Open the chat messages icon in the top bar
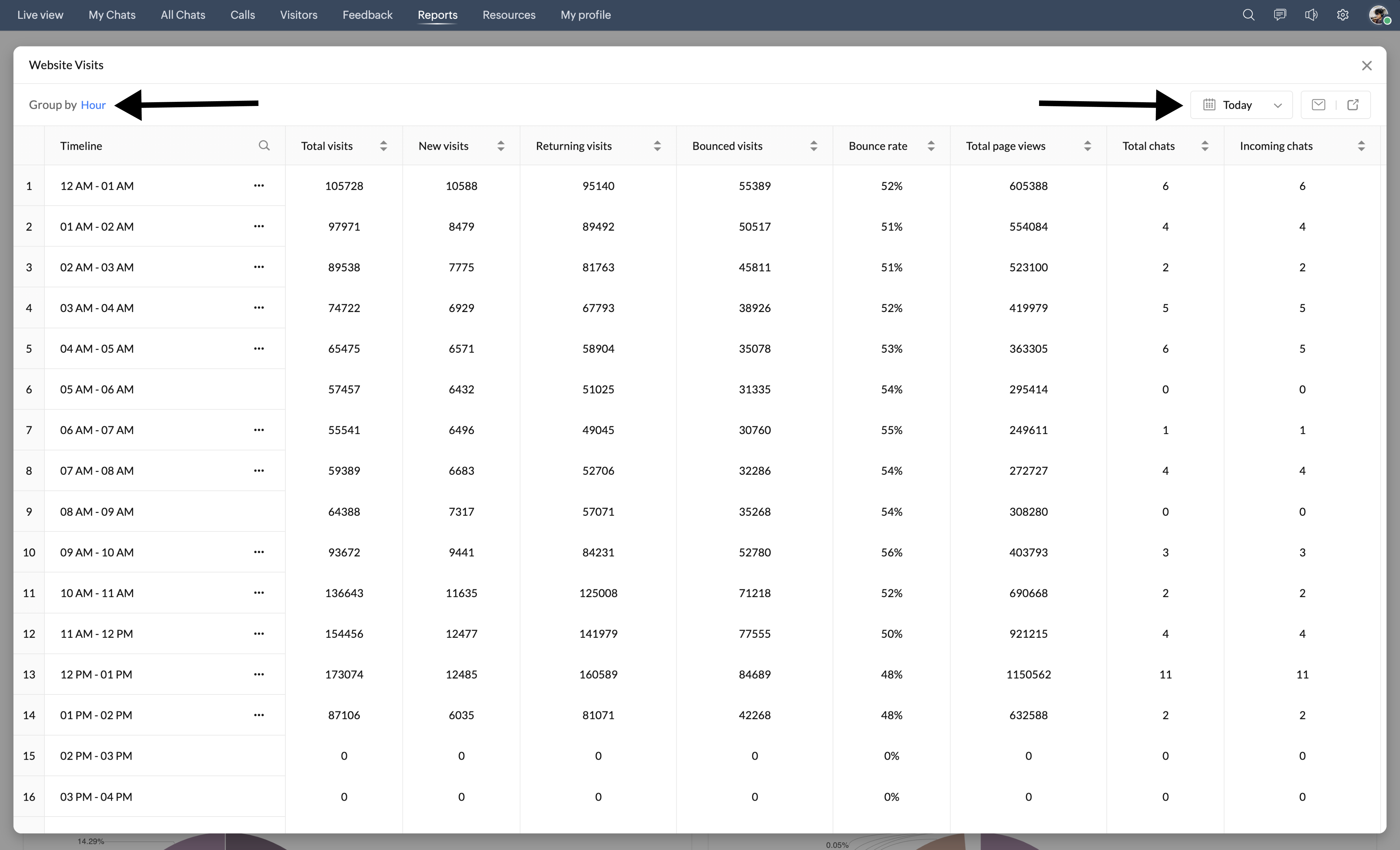Viewport: 1400px width, 850px height. click(1280, 15)
